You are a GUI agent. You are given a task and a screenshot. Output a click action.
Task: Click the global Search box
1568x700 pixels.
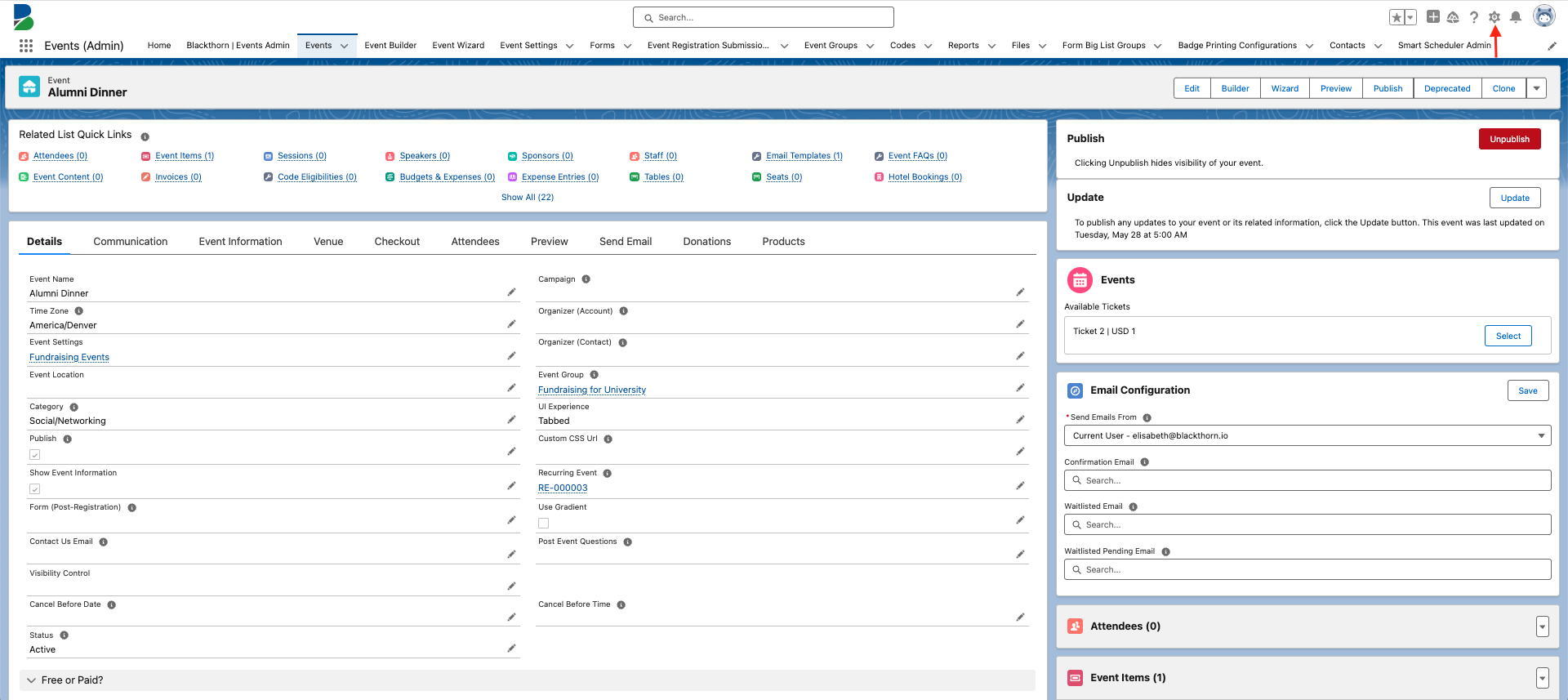764,17
